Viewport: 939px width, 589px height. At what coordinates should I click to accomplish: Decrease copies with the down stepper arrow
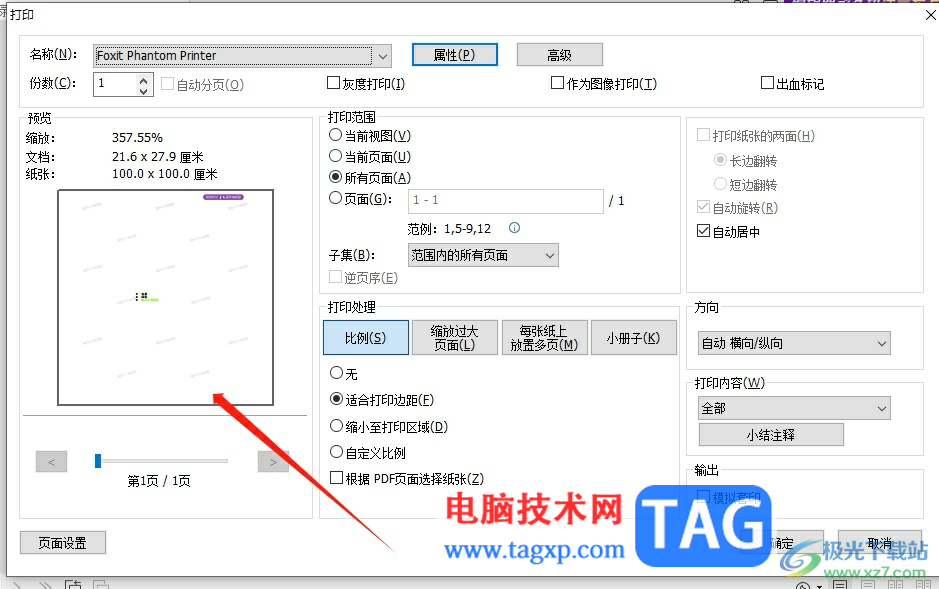144,90
